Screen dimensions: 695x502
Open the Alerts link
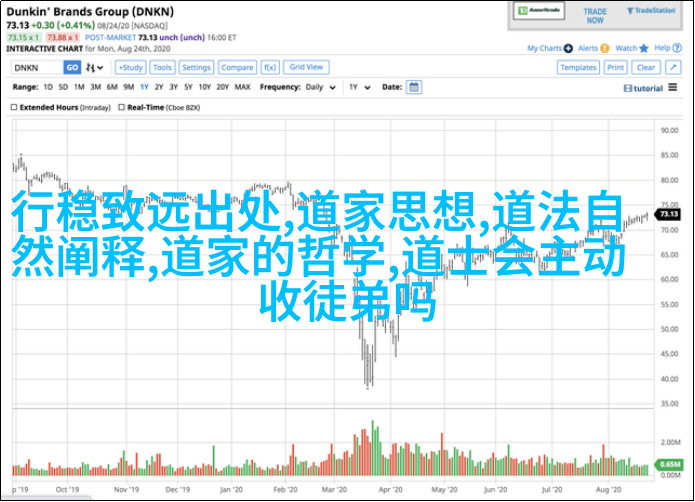588,48
